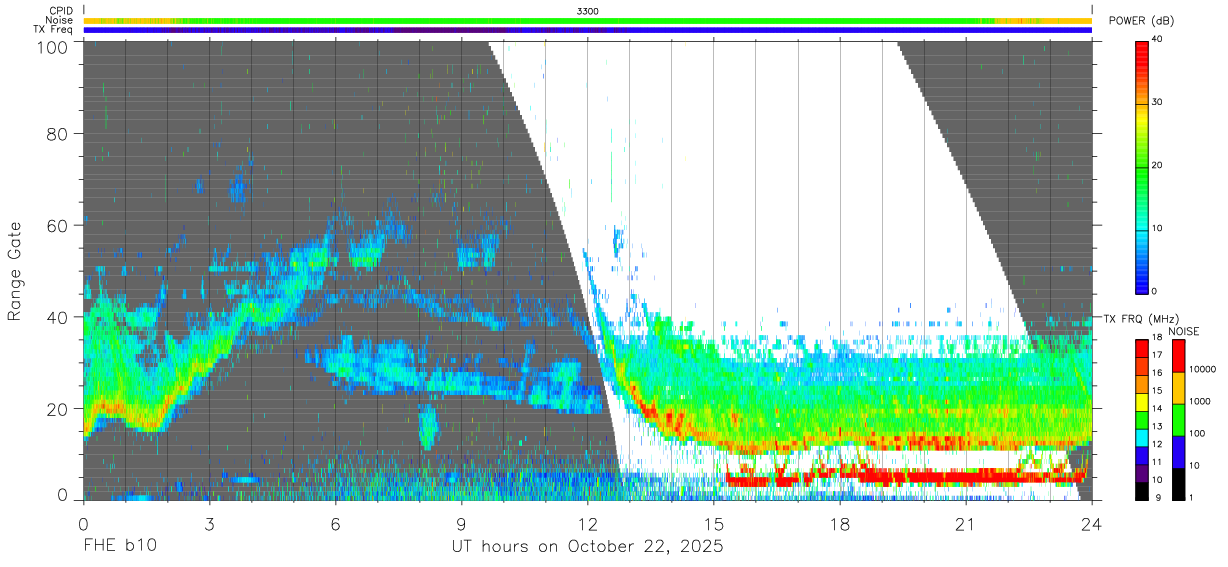Viewport: 1228px width, 567px height.
Task: Click the TX FRQ color scale bar
Action: click(x=1142, y=419)
